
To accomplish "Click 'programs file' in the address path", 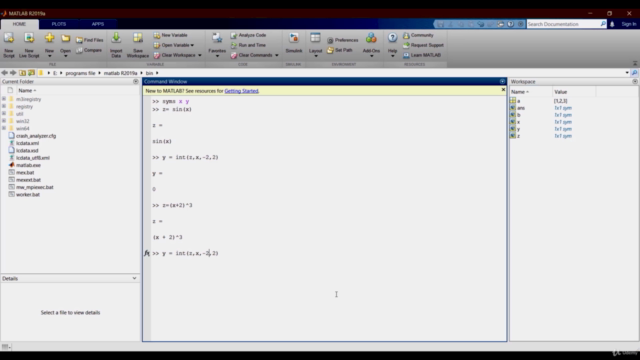I will coord(80,73).
